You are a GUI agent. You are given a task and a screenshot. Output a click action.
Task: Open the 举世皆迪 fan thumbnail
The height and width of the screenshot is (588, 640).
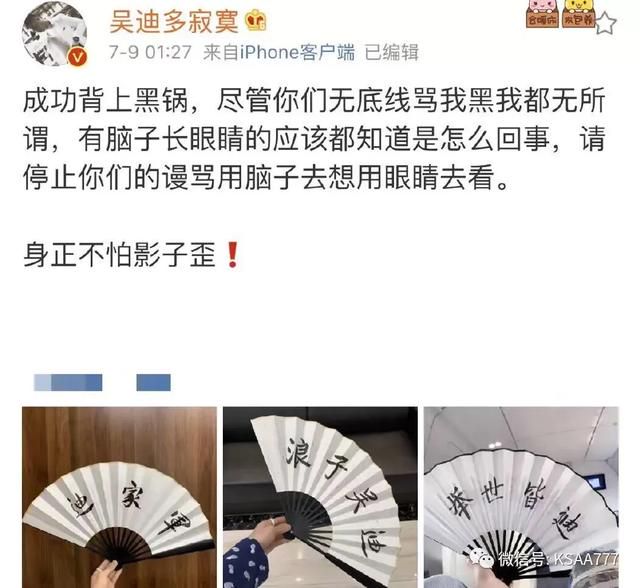tap(521, 497)
